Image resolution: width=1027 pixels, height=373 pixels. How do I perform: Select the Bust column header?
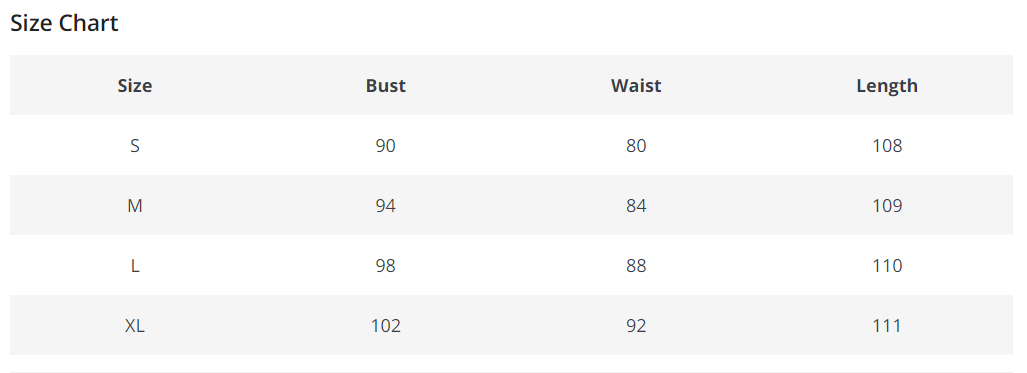click(386, 85)
